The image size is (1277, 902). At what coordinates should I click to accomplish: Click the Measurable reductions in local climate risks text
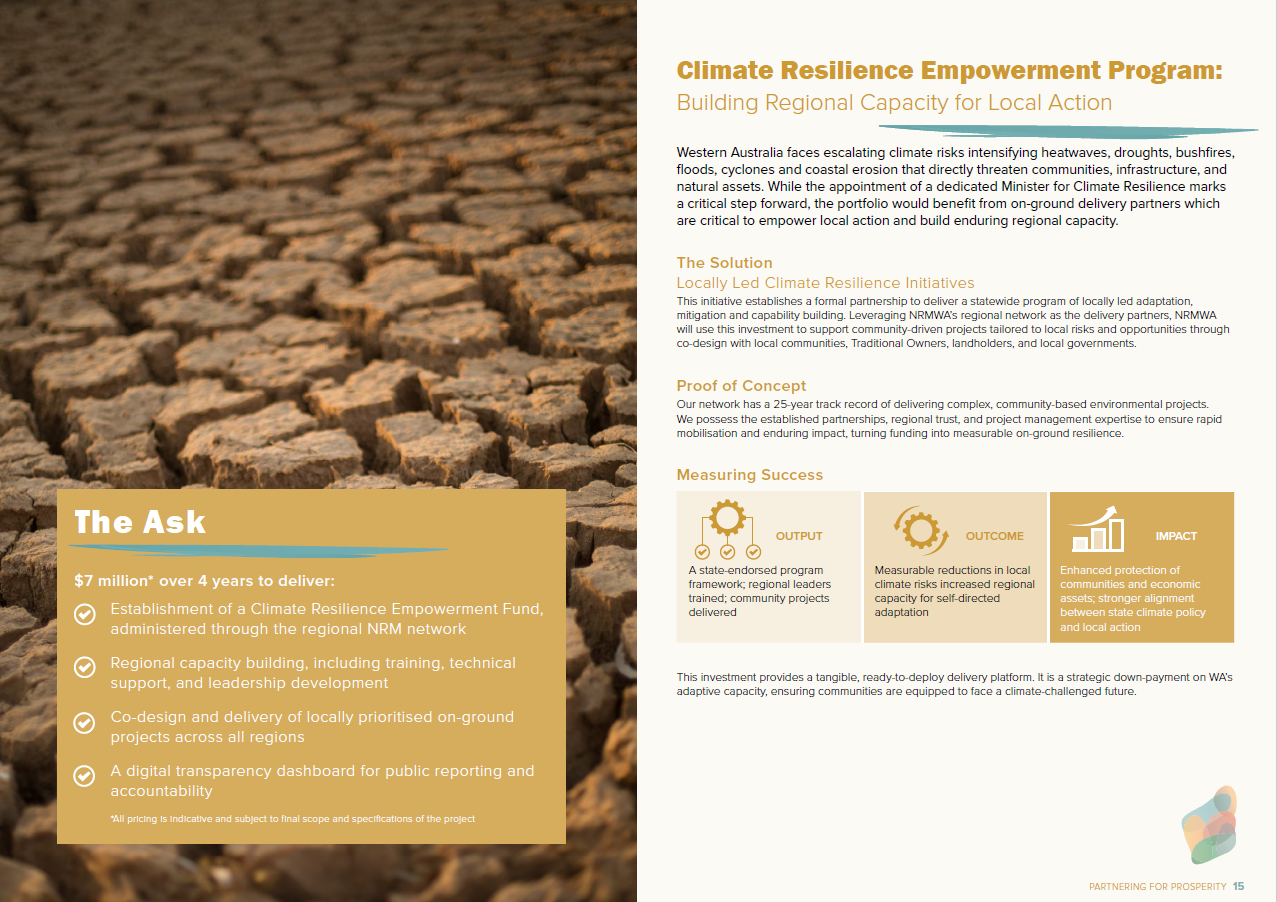click(954, 591)
